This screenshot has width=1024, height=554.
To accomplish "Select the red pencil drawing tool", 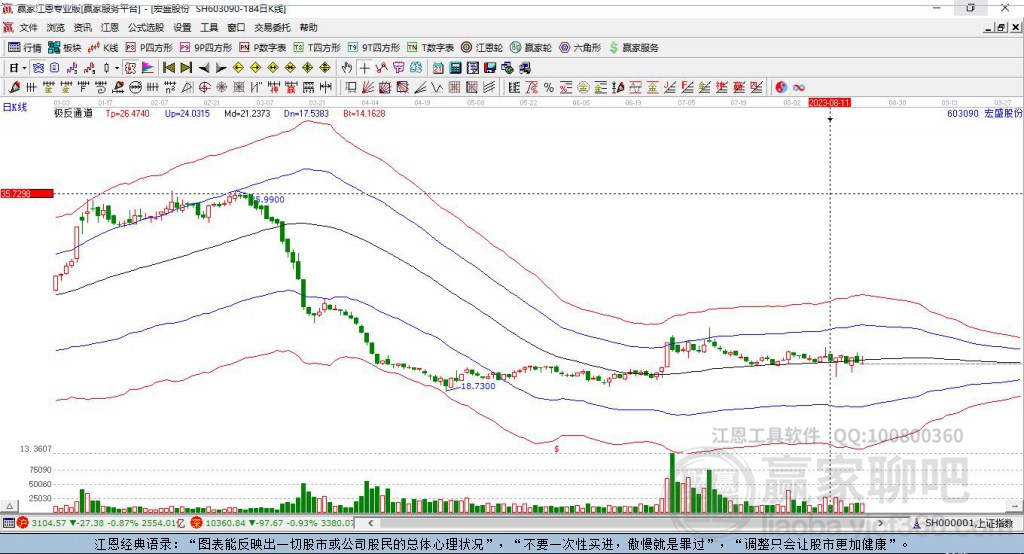I will pyautogui.click(x=14, y=88).
